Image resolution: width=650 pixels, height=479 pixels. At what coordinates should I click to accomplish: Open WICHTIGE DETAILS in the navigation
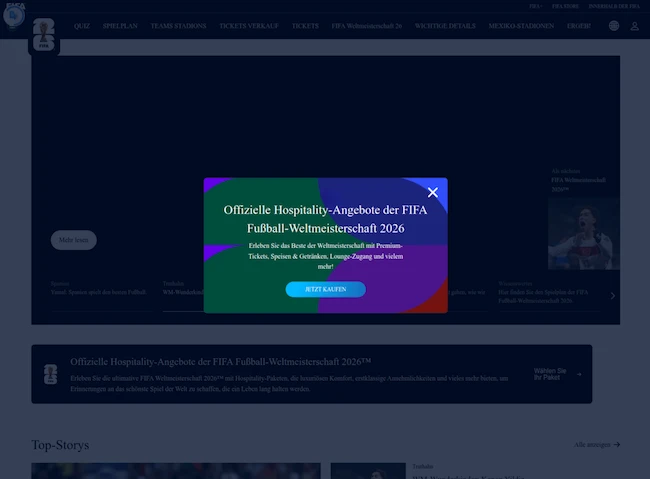point(445,26)
